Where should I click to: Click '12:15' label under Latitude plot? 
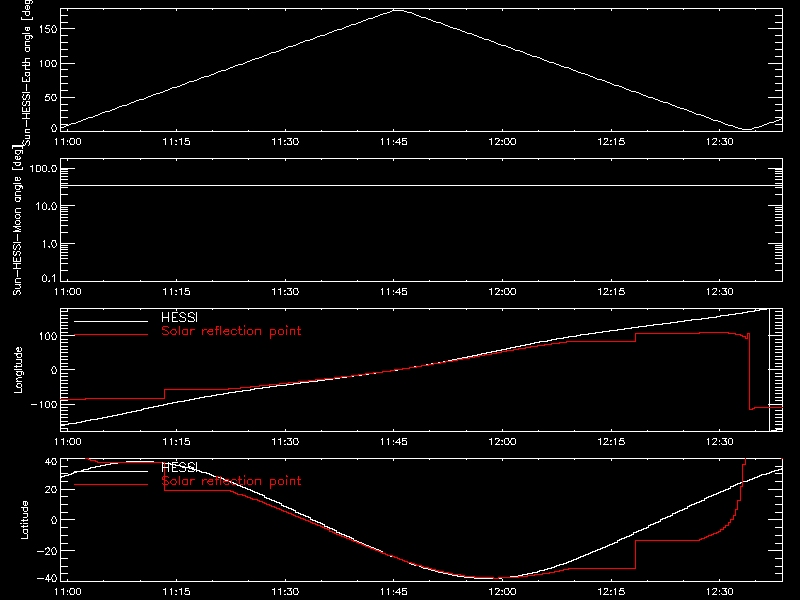click(x=611, y=591)
